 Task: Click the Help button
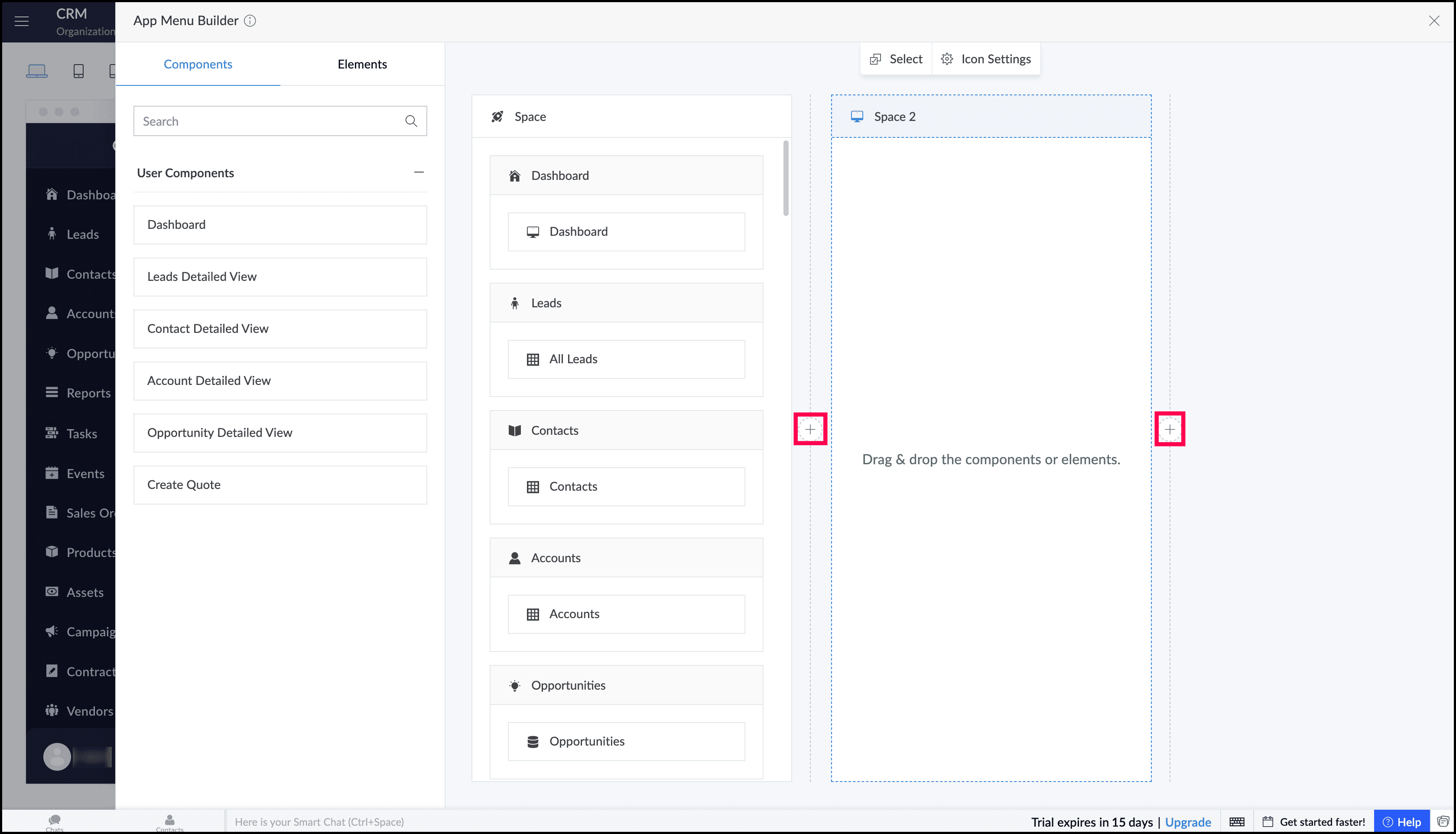click(1401, 822)
